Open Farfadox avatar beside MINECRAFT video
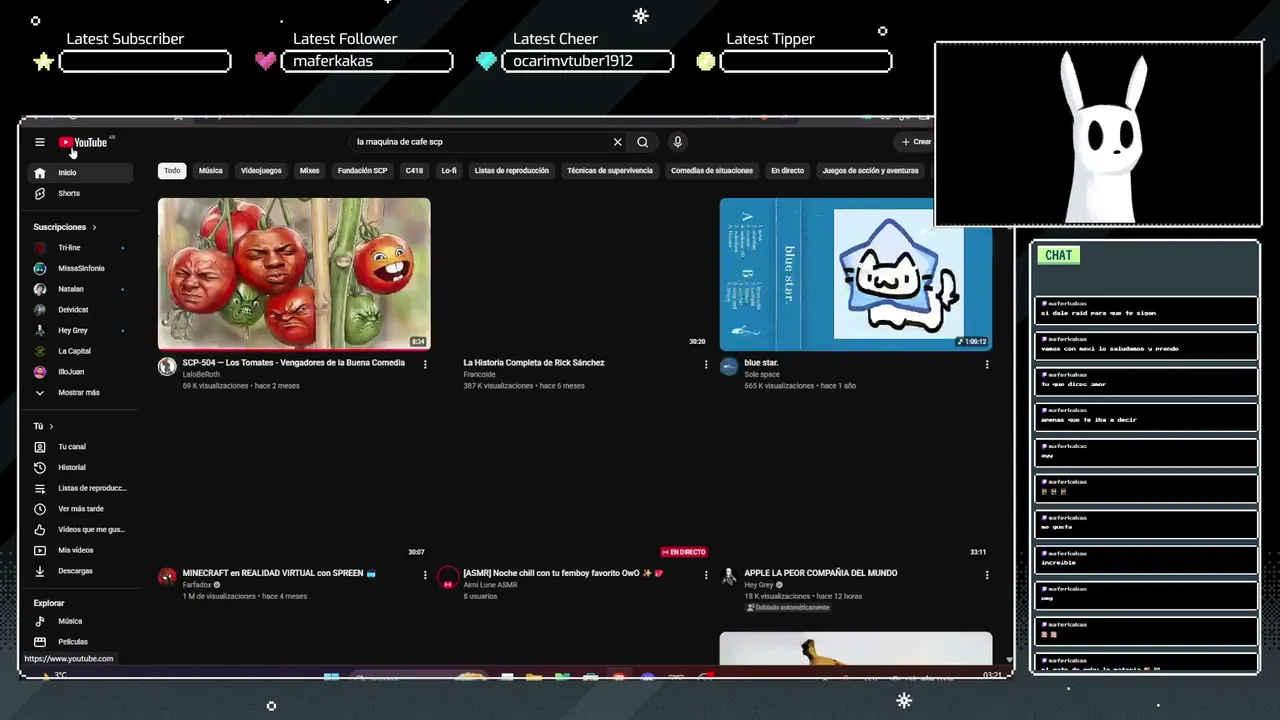1280x720 pixels. [x=167, y=577]
